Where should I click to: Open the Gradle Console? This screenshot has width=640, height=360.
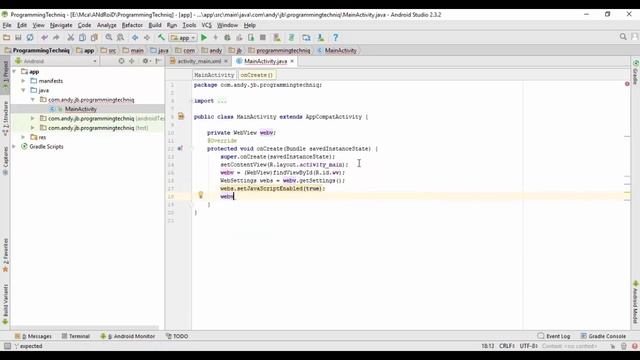603,336
